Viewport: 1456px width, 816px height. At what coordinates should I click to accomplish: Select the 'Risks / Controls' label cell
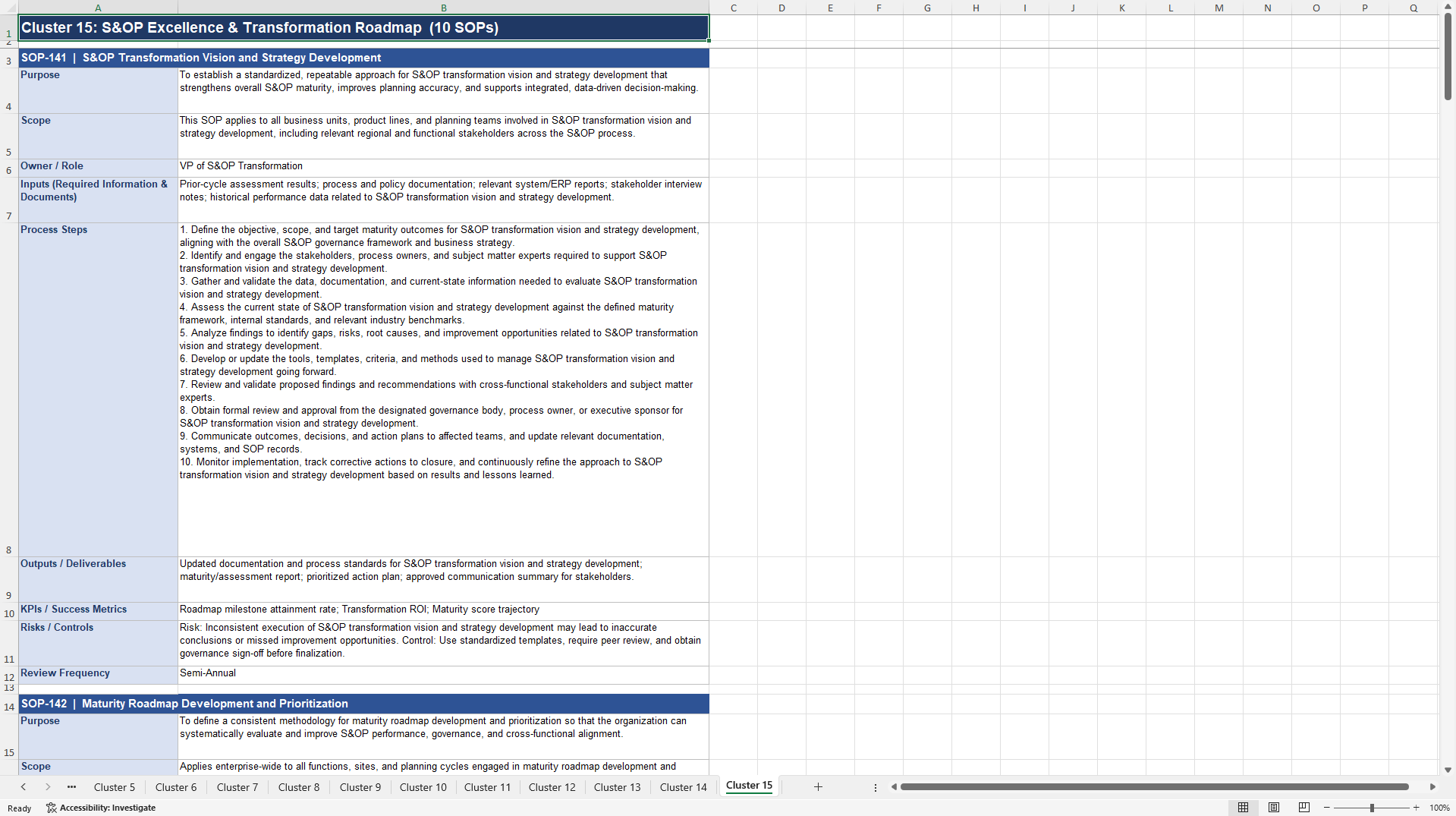point(98,643)
